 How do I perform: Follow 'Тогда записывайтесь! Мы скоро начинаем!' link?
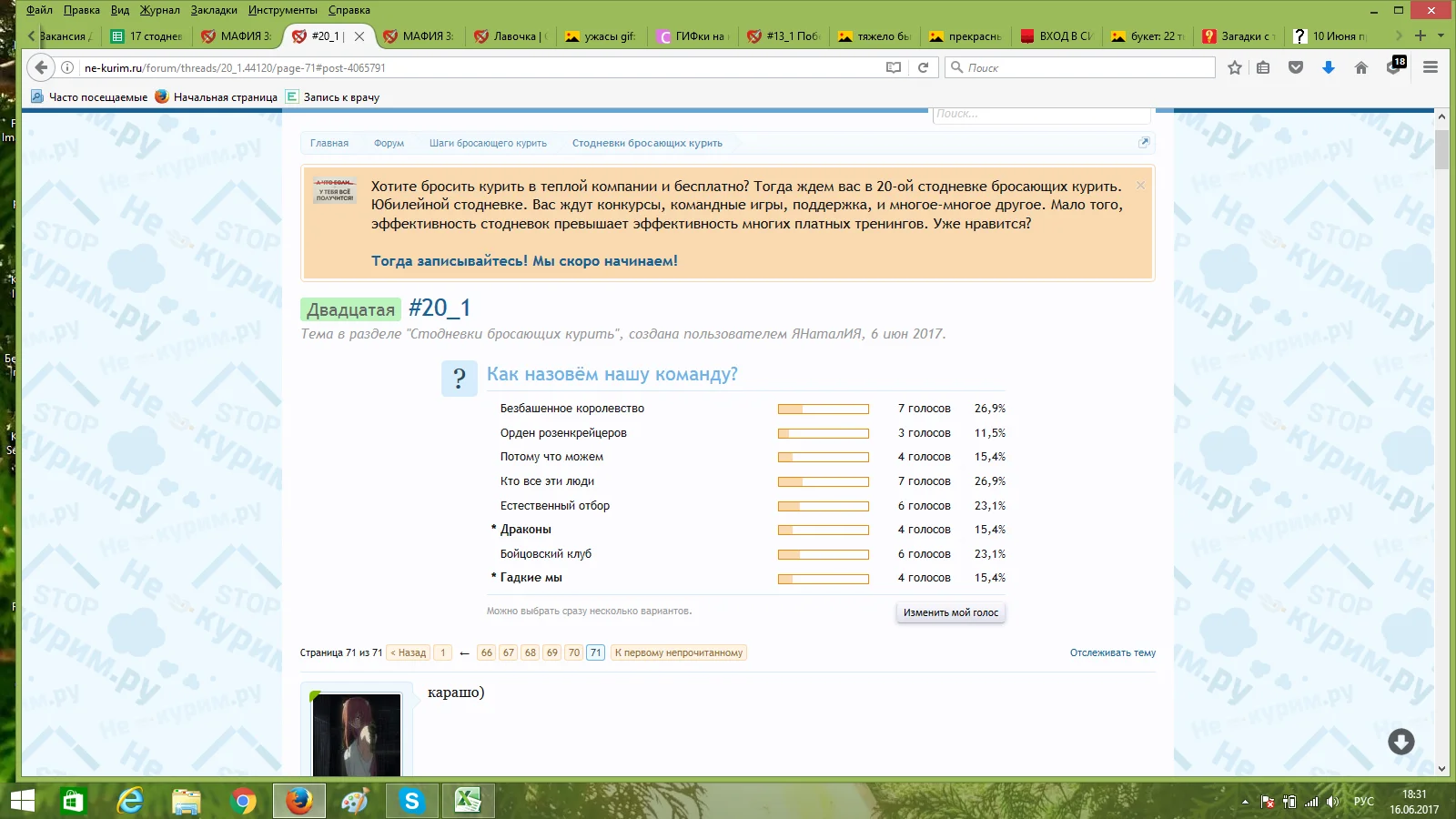(x=524, y=261)
